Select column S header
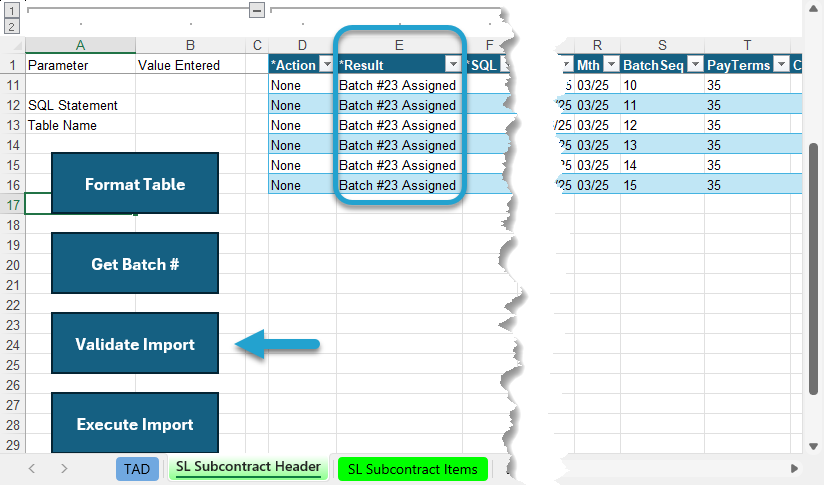 pyautogui.click(x=662, y=45)
